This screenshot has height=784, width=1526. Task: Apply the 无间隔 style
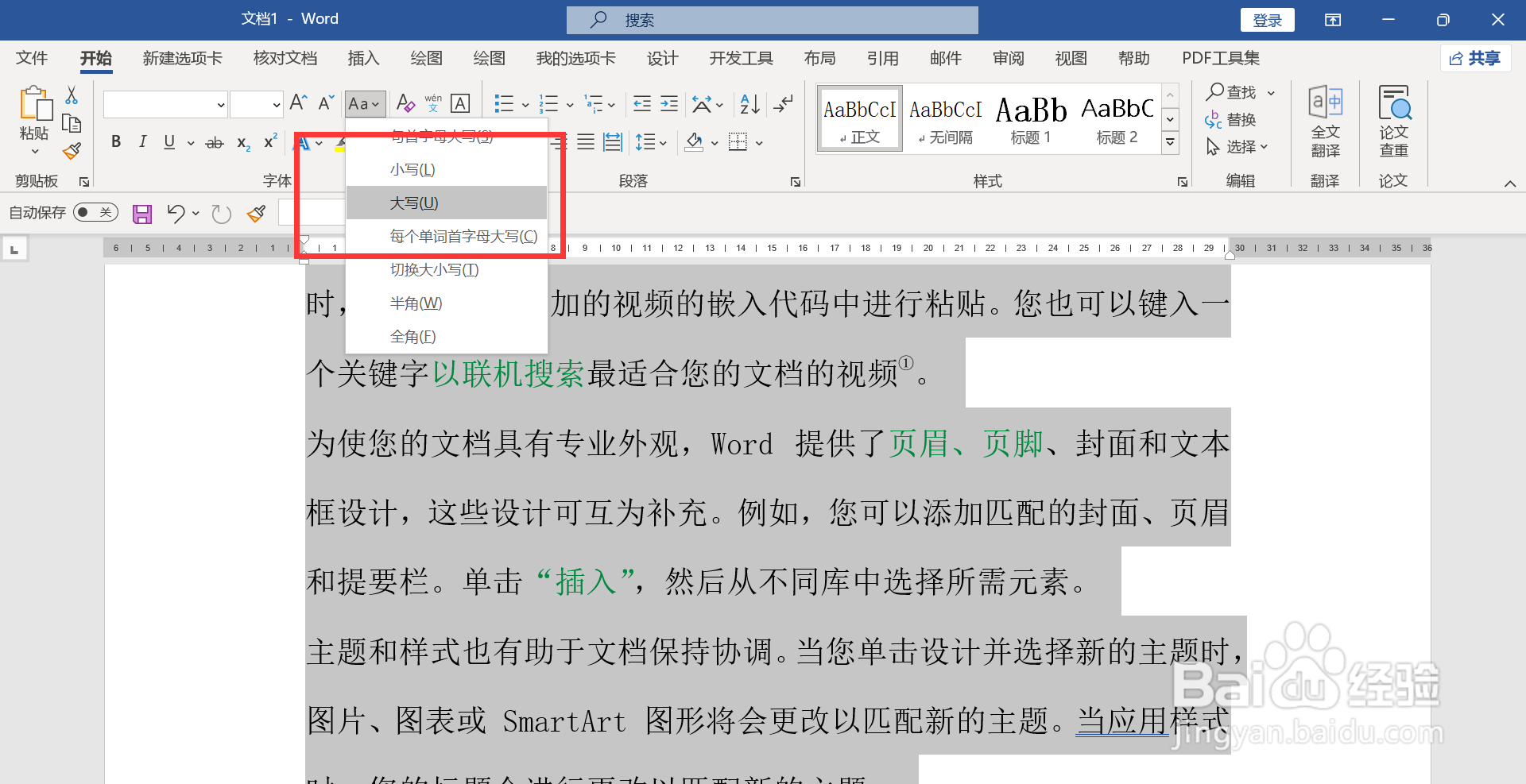(x=945, y=118)
